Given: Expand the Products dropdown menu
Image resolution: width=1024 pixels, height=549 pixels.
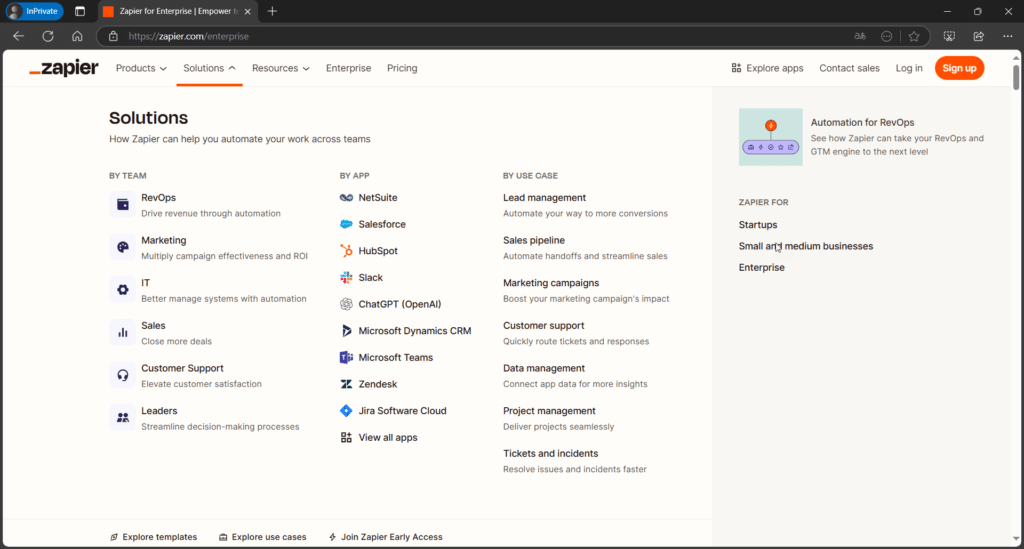Looking at the screenshot, I should click(142, 68).
